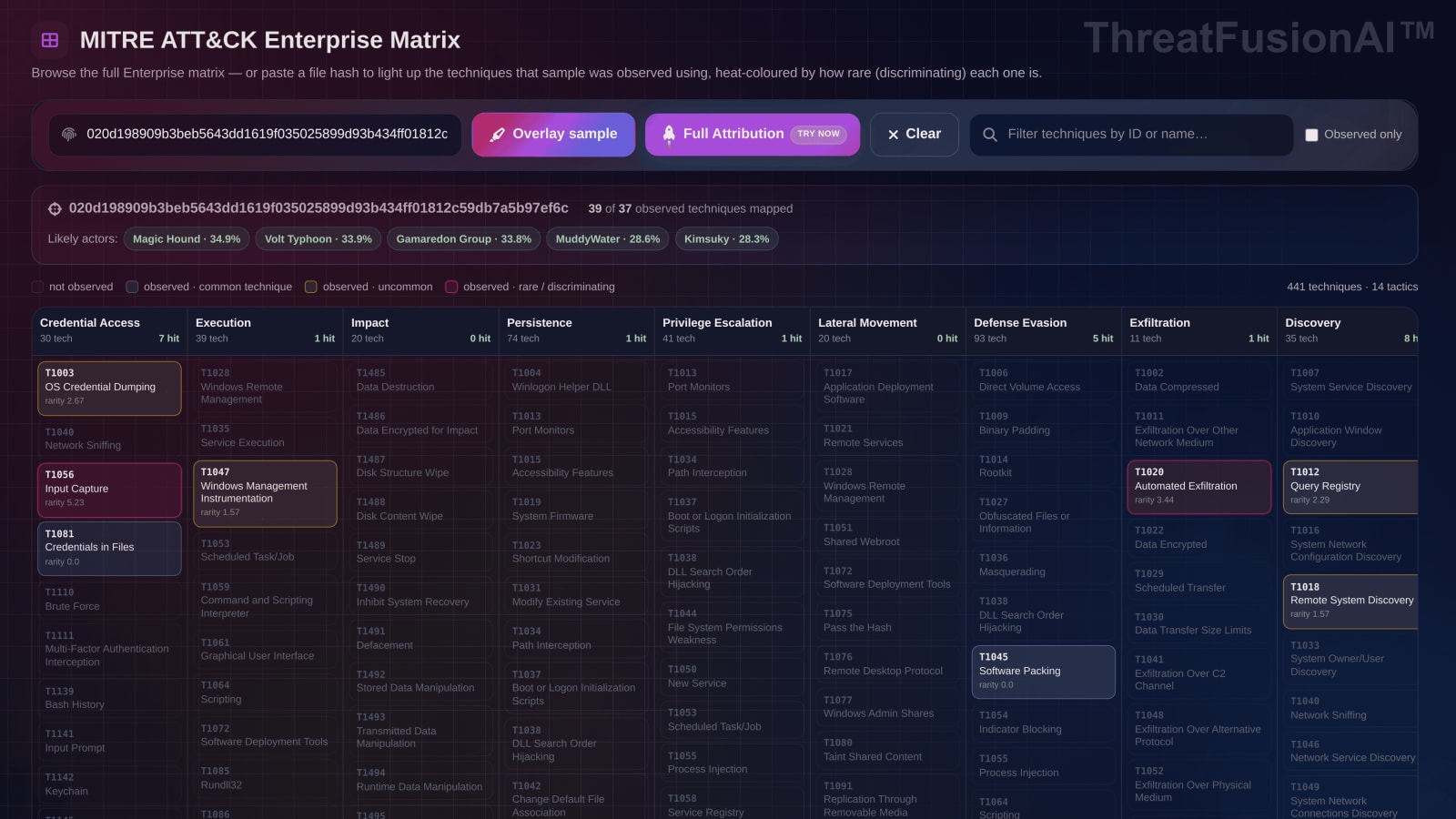Select the Execution tactic header
The image size is (1456, 819).
(x=265, y=330)
